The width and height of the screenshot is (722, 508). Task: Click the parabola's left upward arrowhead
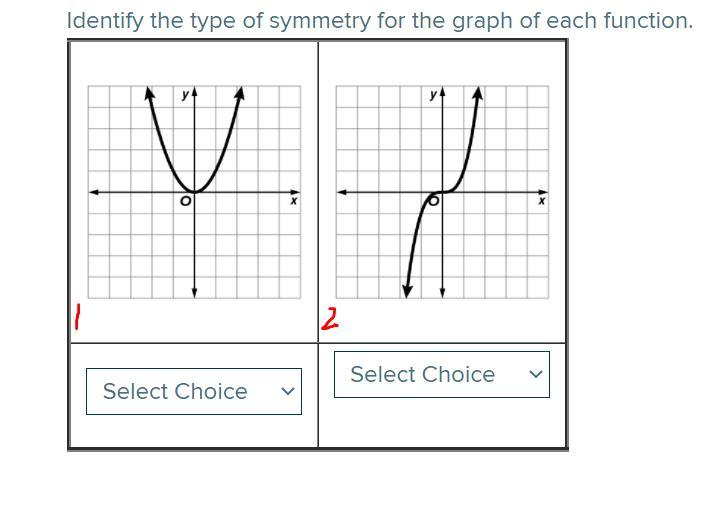pos(149,93)
